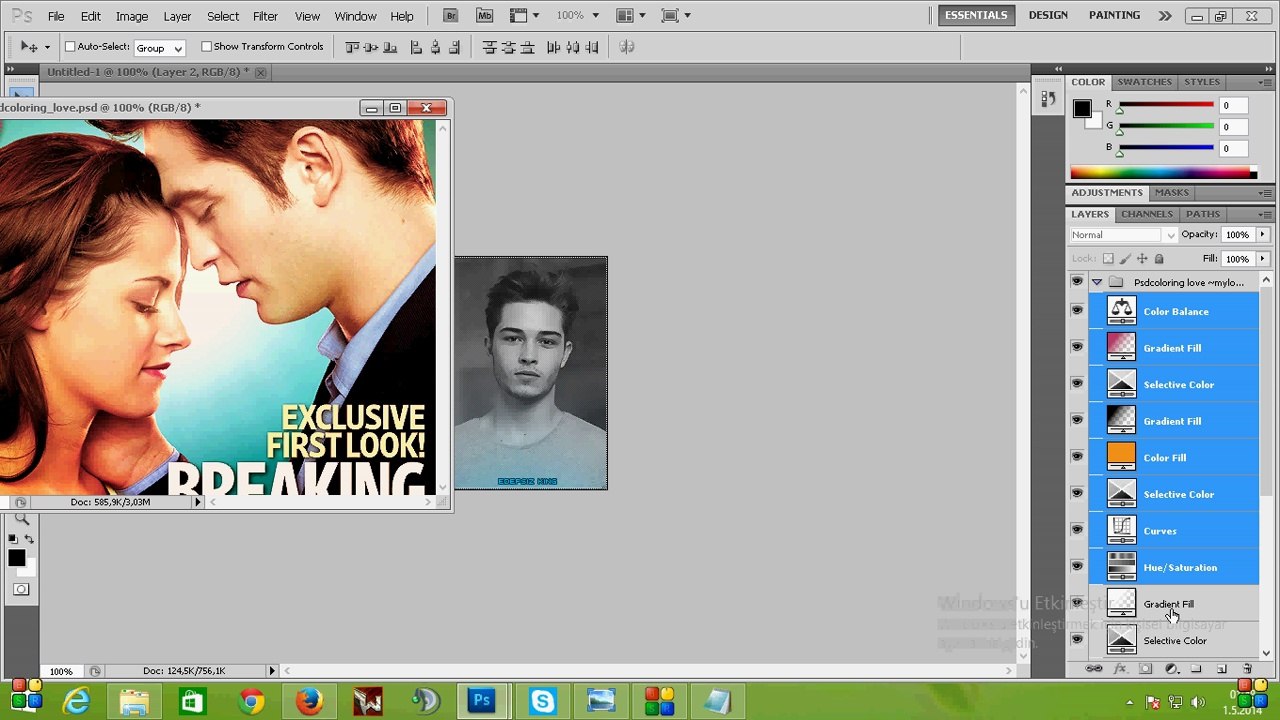Hide the Color Balance layer

coord(1077,311)
